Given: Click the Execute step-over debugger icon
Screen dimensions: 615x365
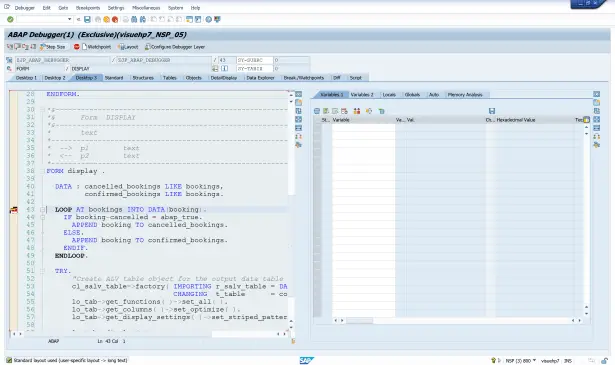Looking at the screenshot, I should click(18, 47).
